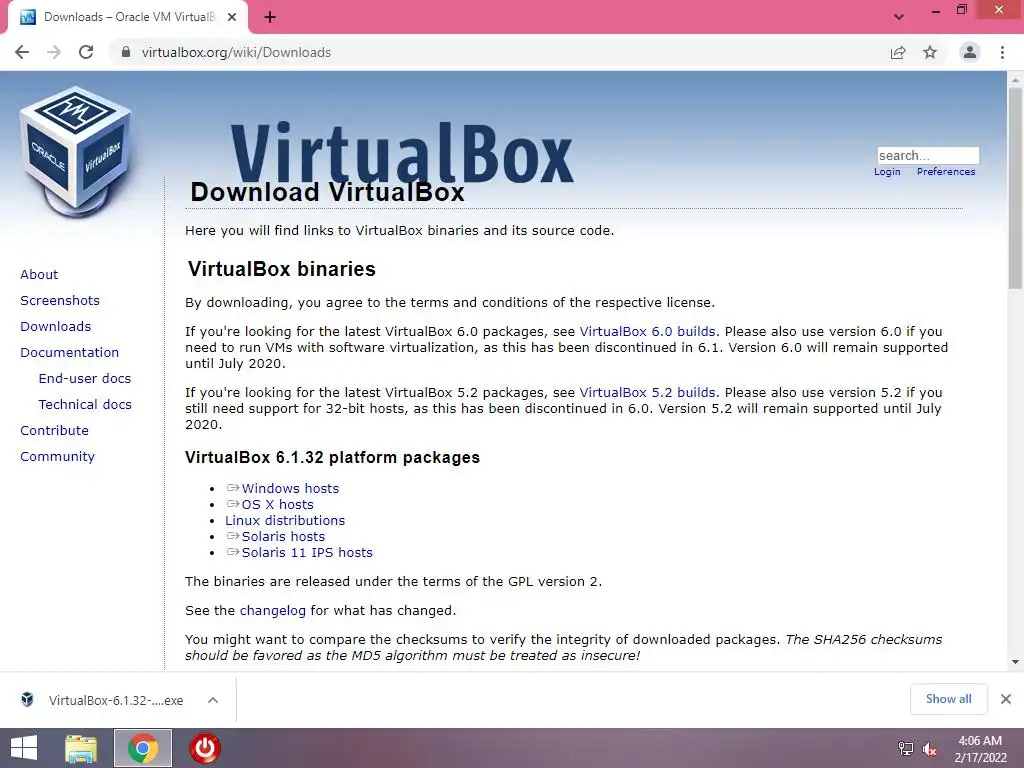
Task: Open Technical docs sidebar link
Action: (85, 405)
